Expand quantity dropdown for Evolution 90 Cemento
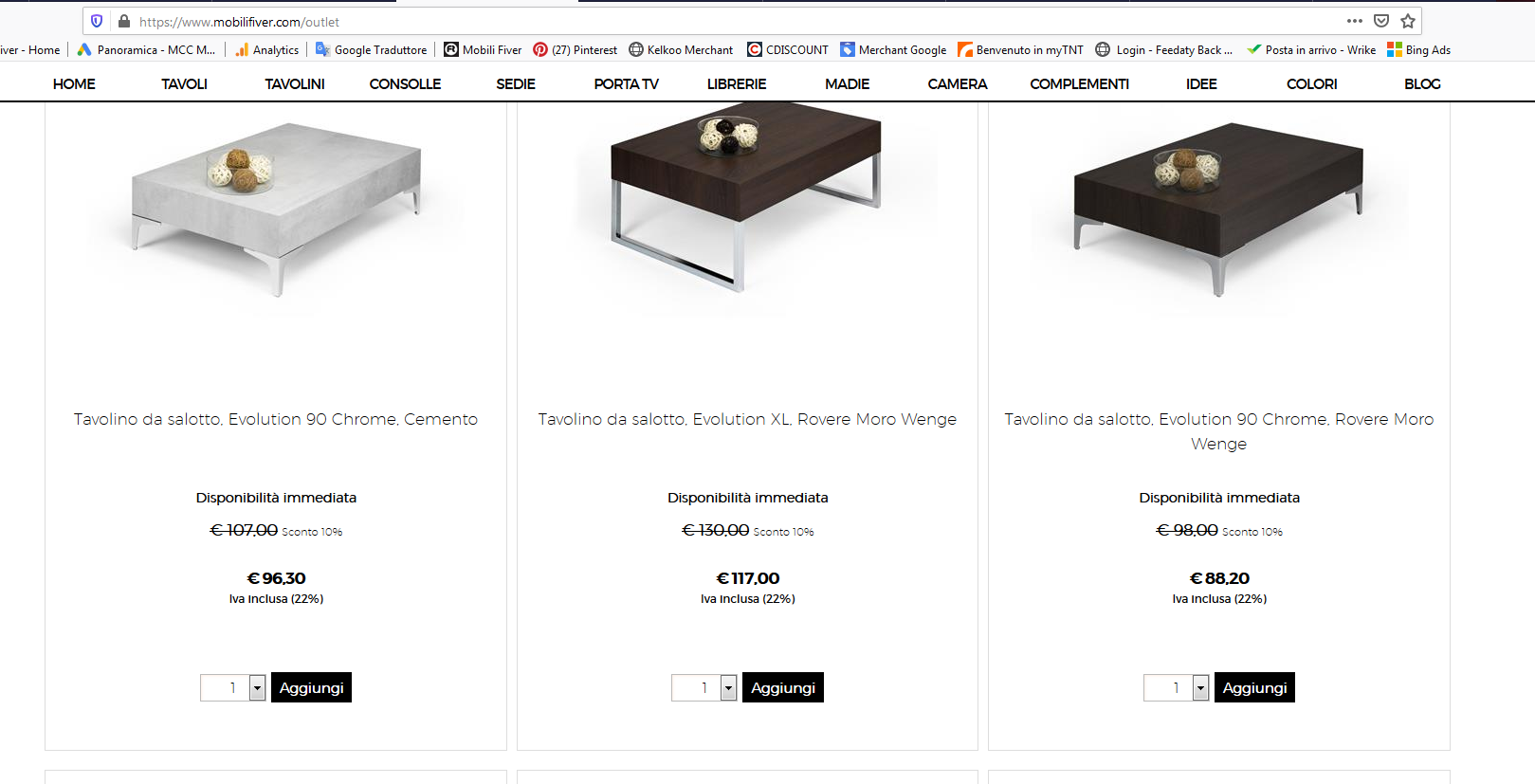 tap(257, 688)
